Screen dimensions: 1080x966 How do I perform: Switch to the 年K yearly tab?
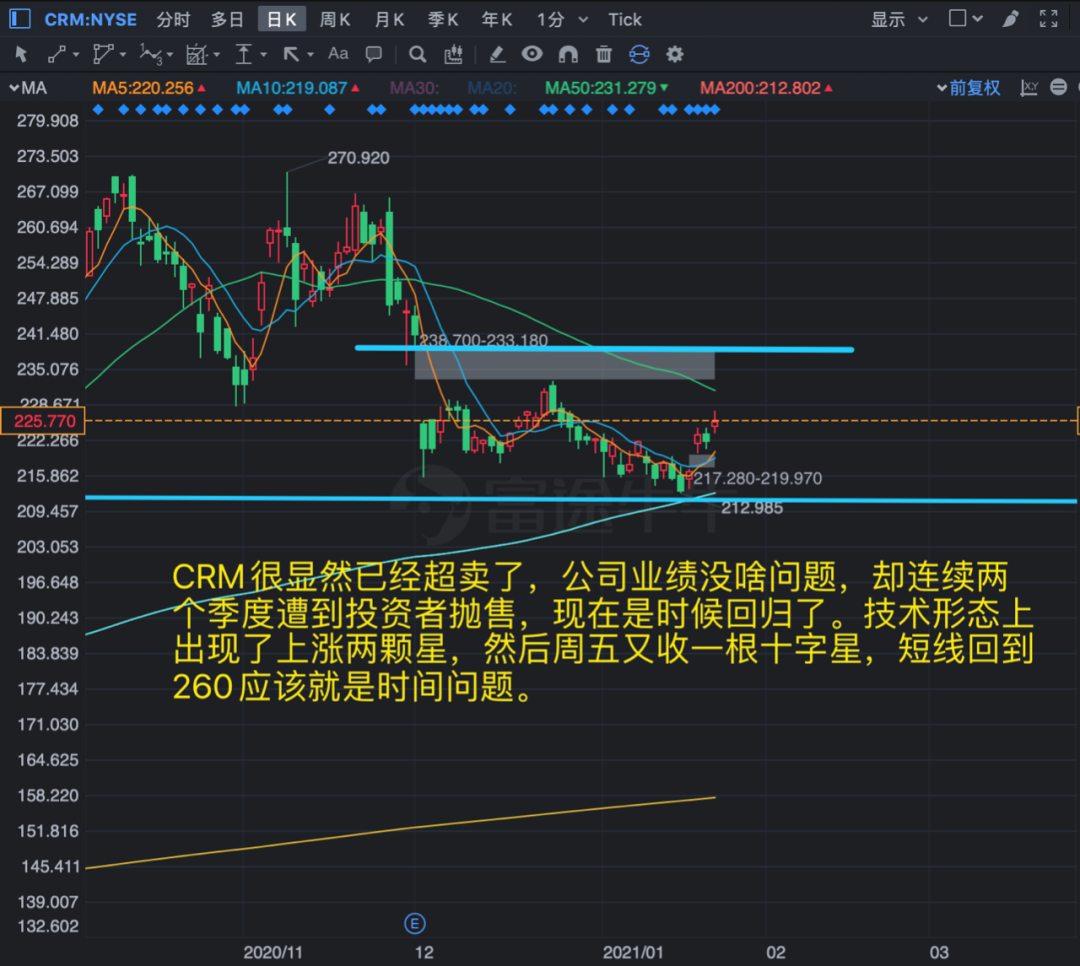point(497,19)
